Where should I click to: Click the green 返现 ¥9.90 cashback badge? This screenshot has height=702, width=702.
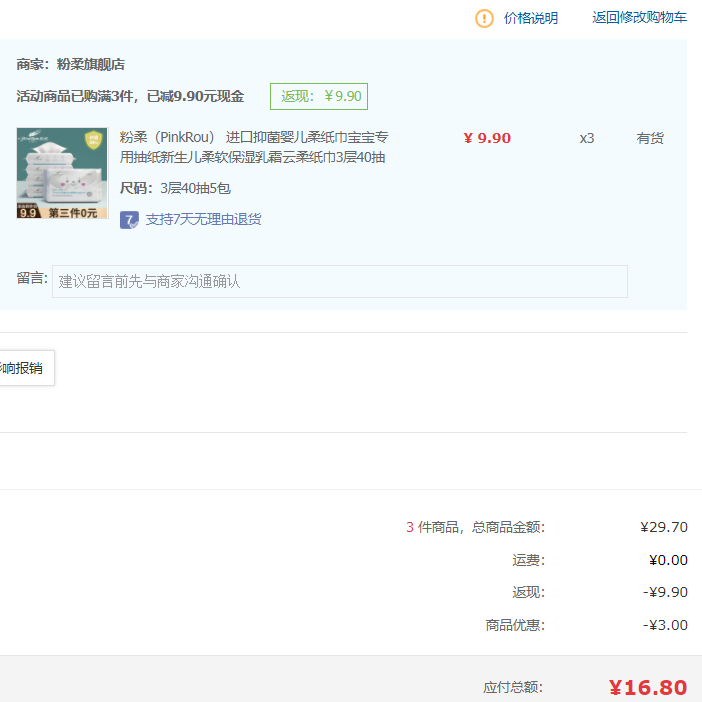pos(319,96)
